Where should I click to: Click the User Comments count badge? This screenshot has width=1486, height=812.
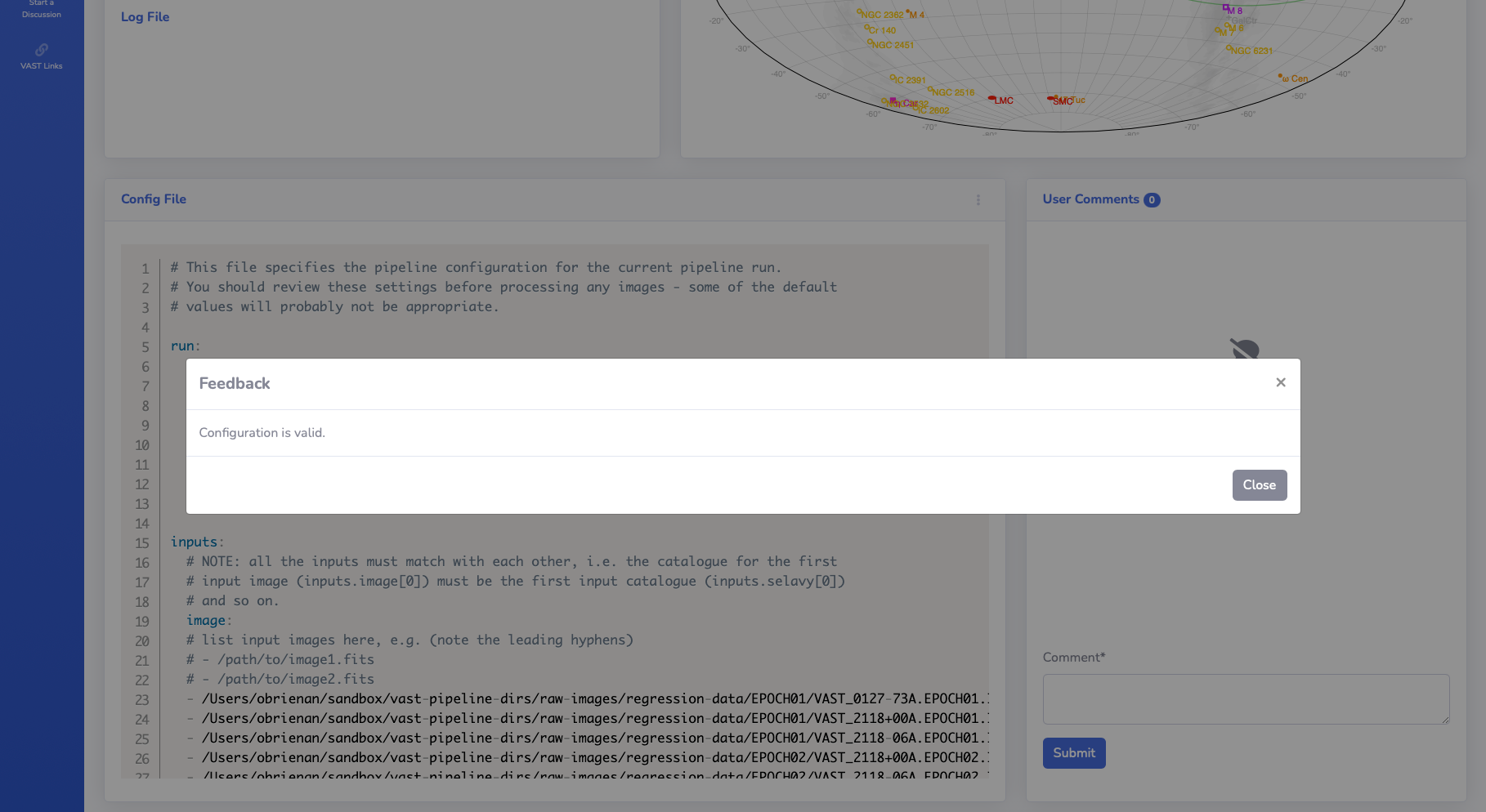[1152, 199]
